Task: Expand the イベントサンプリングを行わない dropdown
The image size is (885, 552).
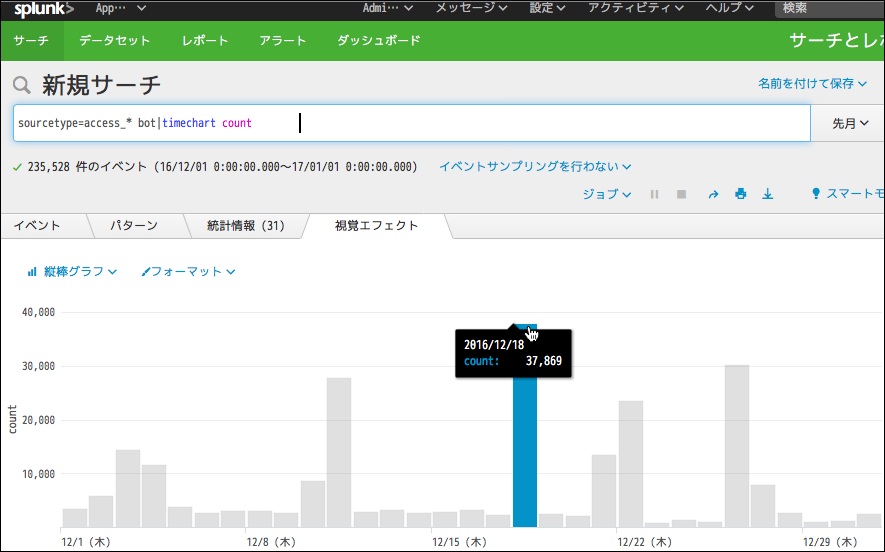Action: (x=535, y=166)
